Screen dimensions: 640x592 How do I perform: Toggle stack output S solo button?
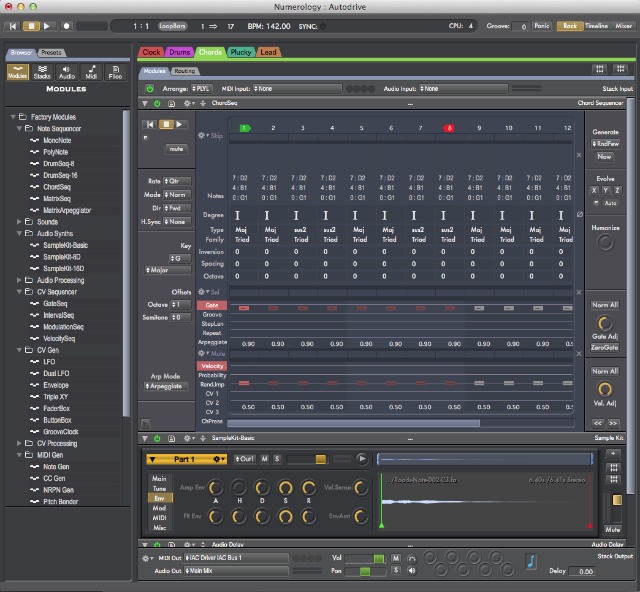[x=396, y=570]
